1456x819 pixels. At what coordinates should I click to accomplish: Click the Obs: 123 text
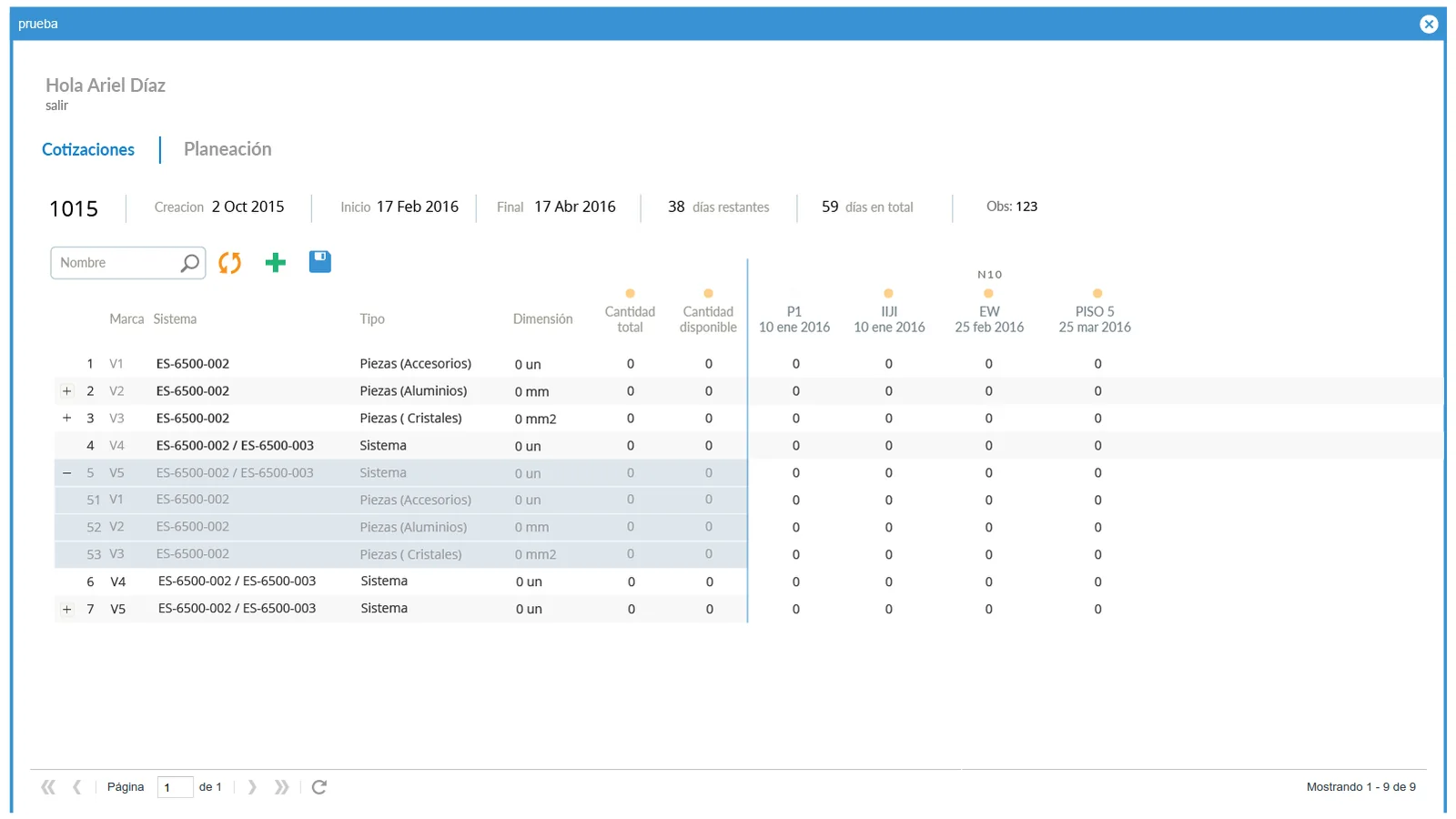(1012, 207)
